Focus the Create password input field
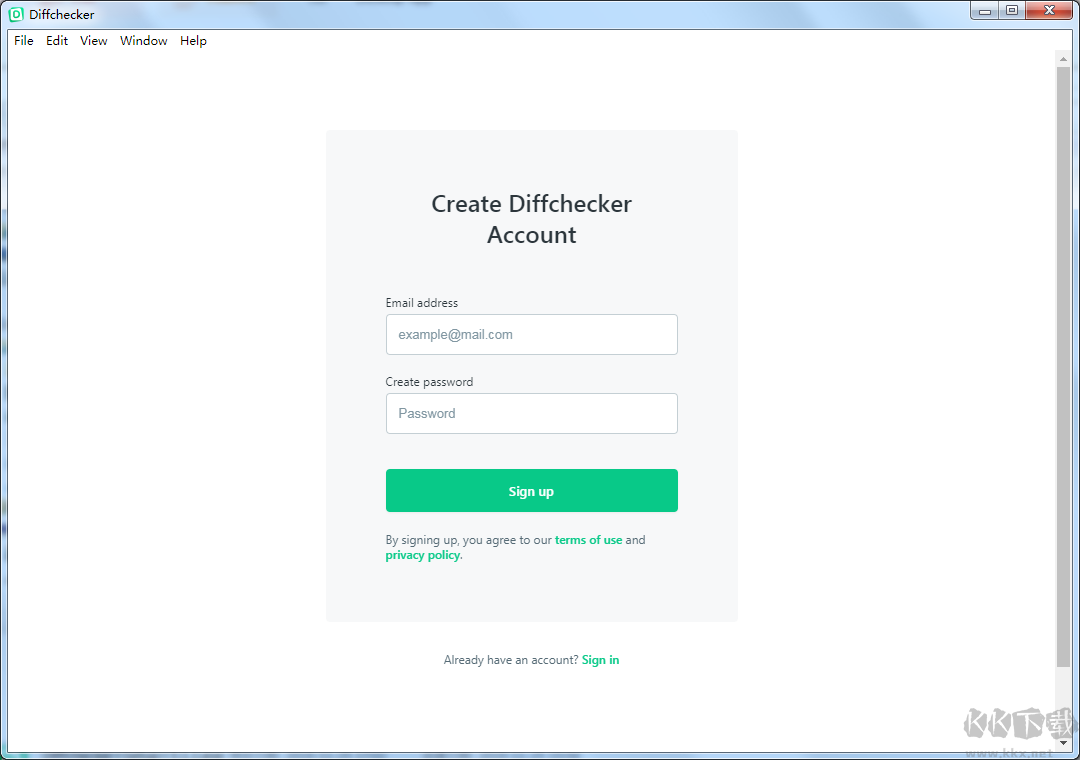This screenshot has width=1080, height=760. [532, 413]
